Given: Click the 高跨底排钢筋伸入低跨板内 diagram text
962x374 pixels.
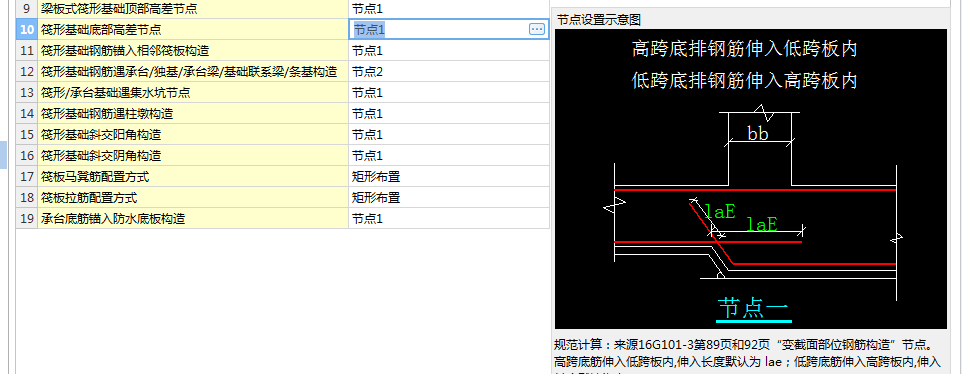Looking at the screenshot, I should 744,49.
